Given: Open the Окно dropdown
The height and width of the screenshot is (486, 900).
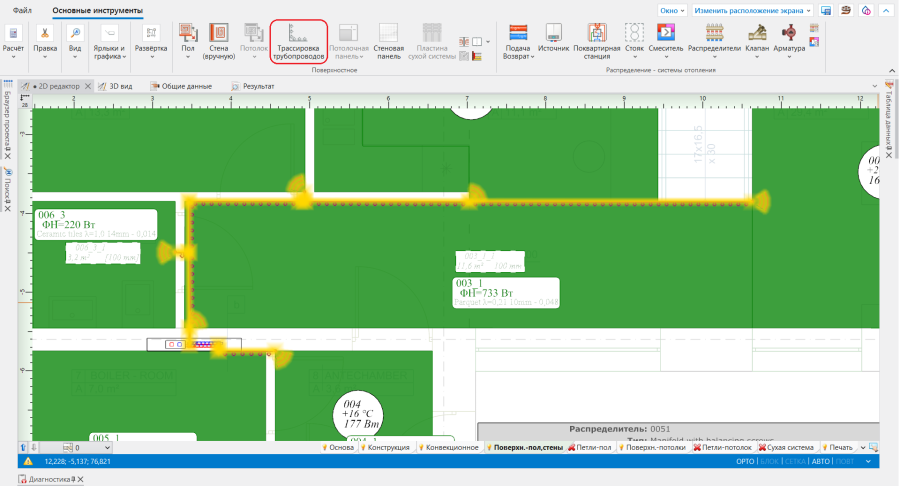Looking at the screenshot, I should (672, 10).
